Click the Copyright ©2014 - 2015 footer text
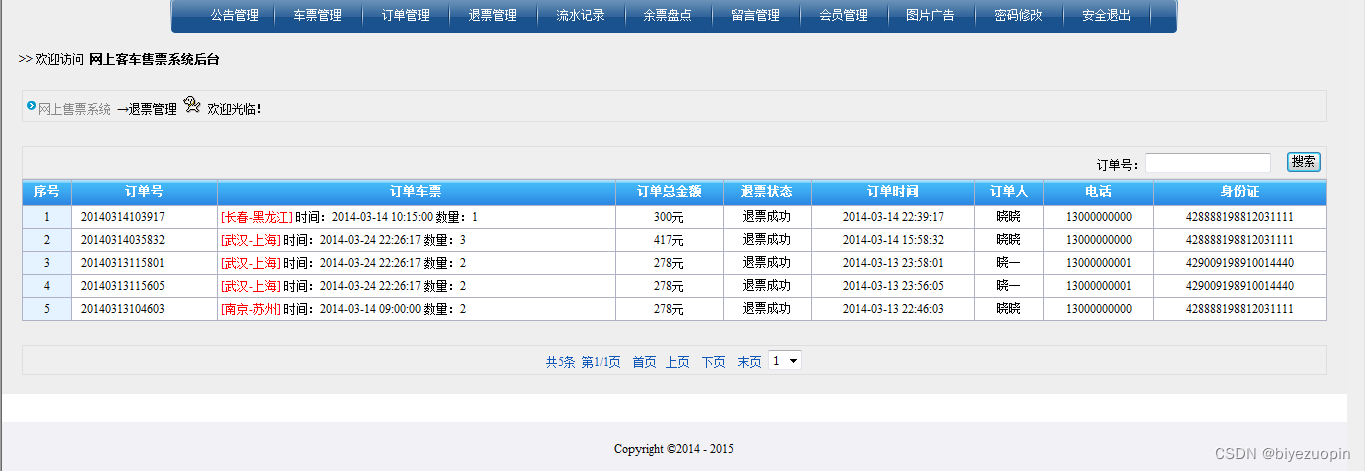Viewport: 1365px width, 471px height. [x=674, y=449]
